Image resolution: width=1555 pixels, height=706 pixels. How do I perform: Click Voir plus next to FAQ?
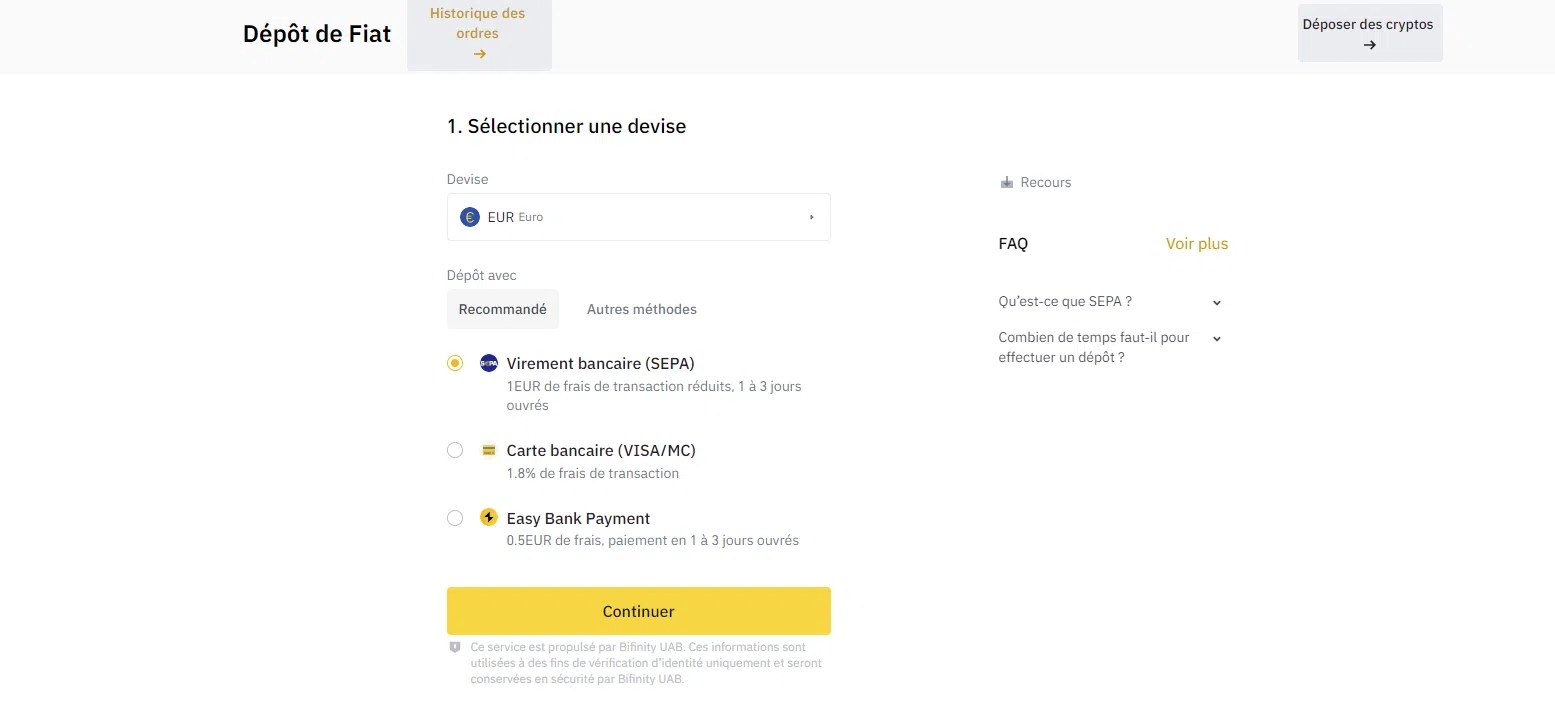[x=1197, y=243]
